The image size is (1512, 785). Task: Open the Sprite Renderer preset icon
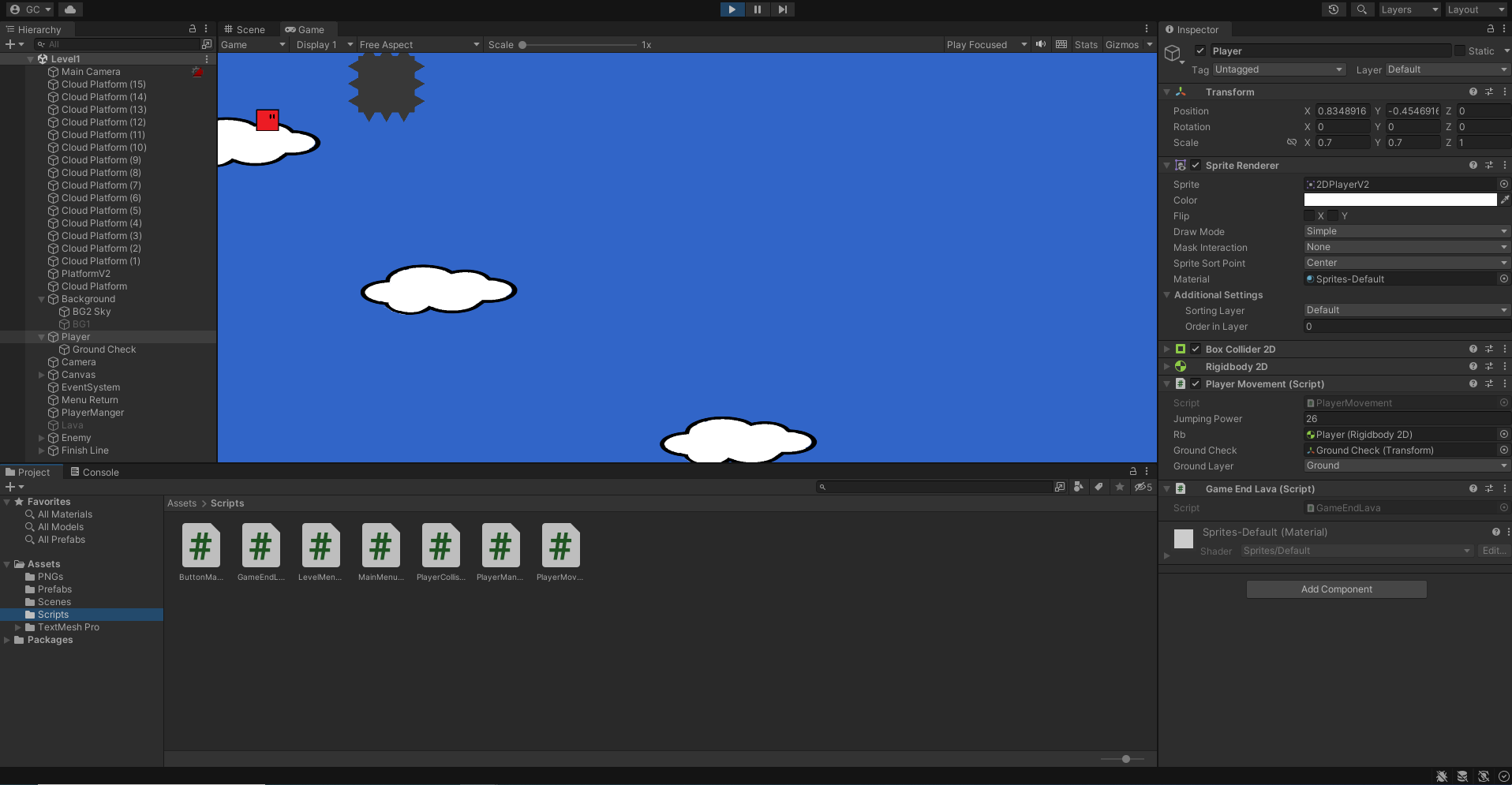point(1488,165)
